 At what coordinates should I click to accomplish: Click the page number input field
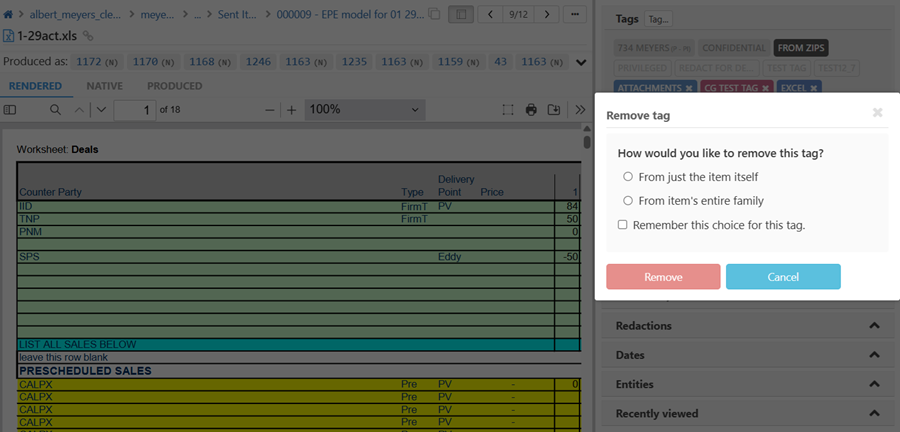[x=135, y=110]
